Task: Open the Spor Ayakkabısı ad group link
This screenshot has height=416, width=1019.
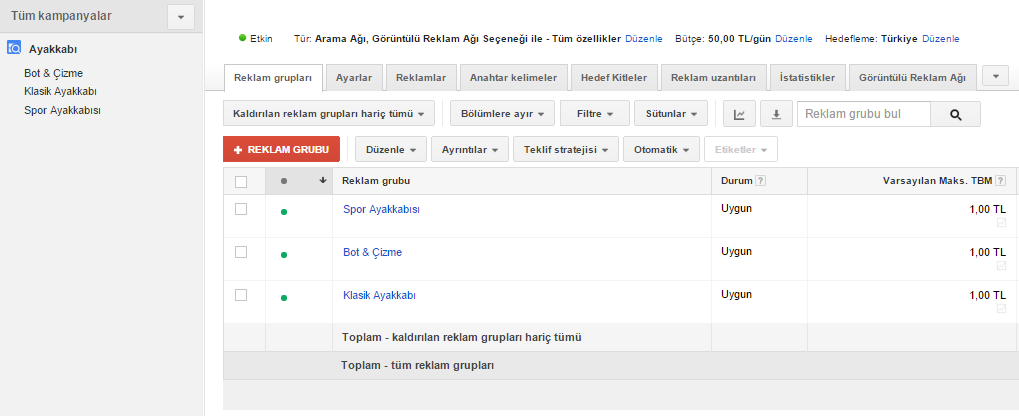Action: click(381, 210)
